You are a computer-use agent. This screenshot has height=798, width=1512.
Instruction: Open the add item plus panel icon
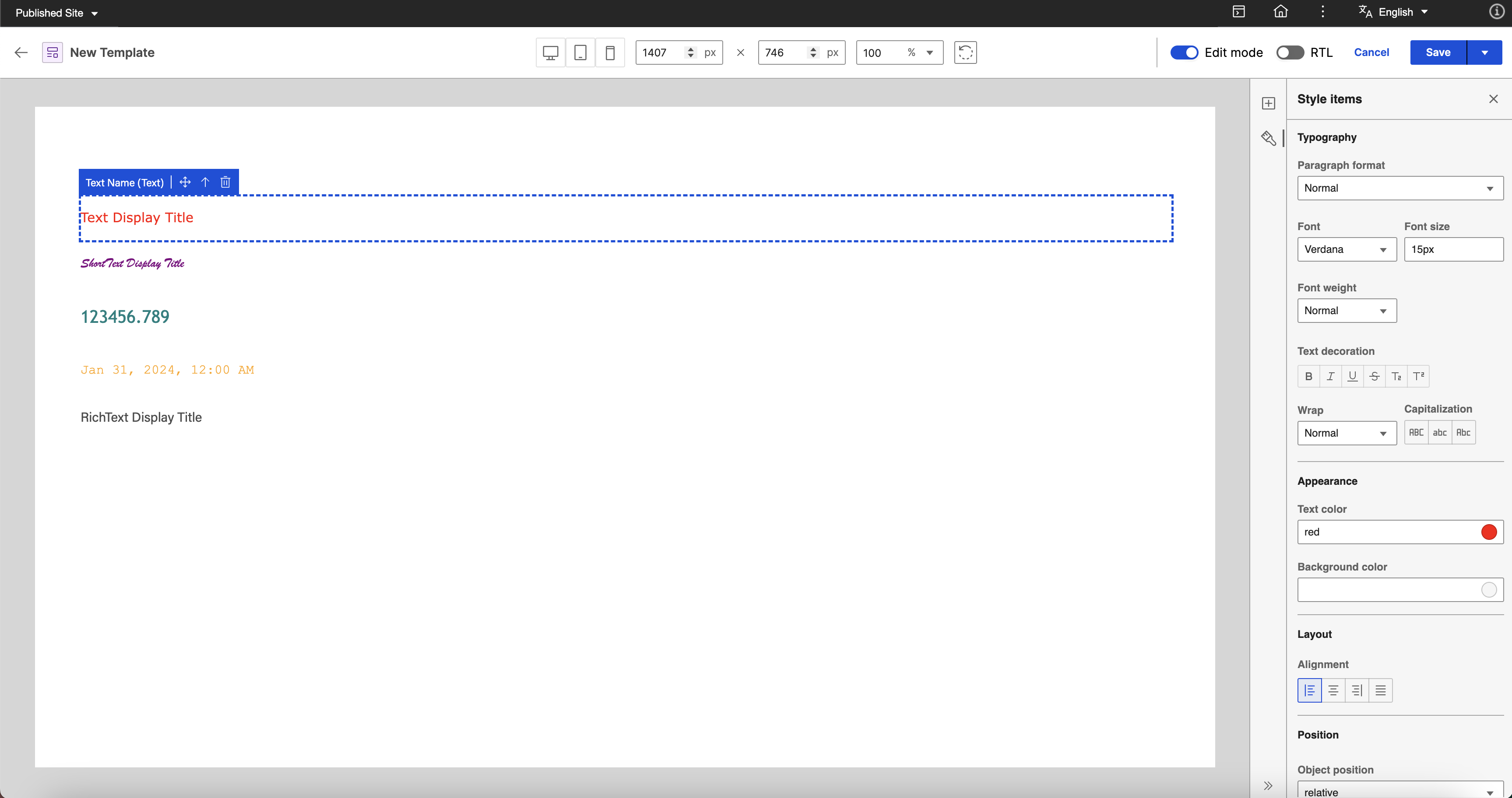coord(1269,103)
